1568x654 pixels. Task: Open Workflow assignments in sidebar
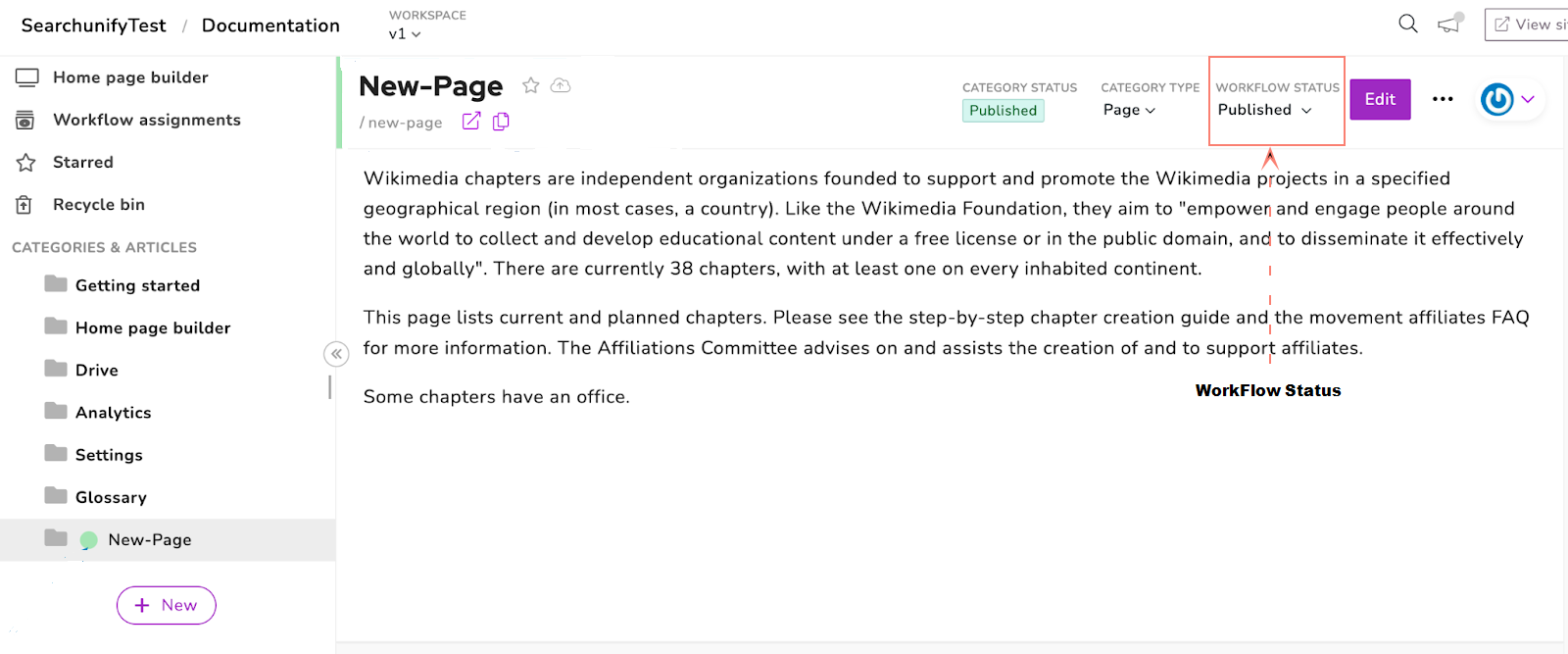[x=146, y=120]
